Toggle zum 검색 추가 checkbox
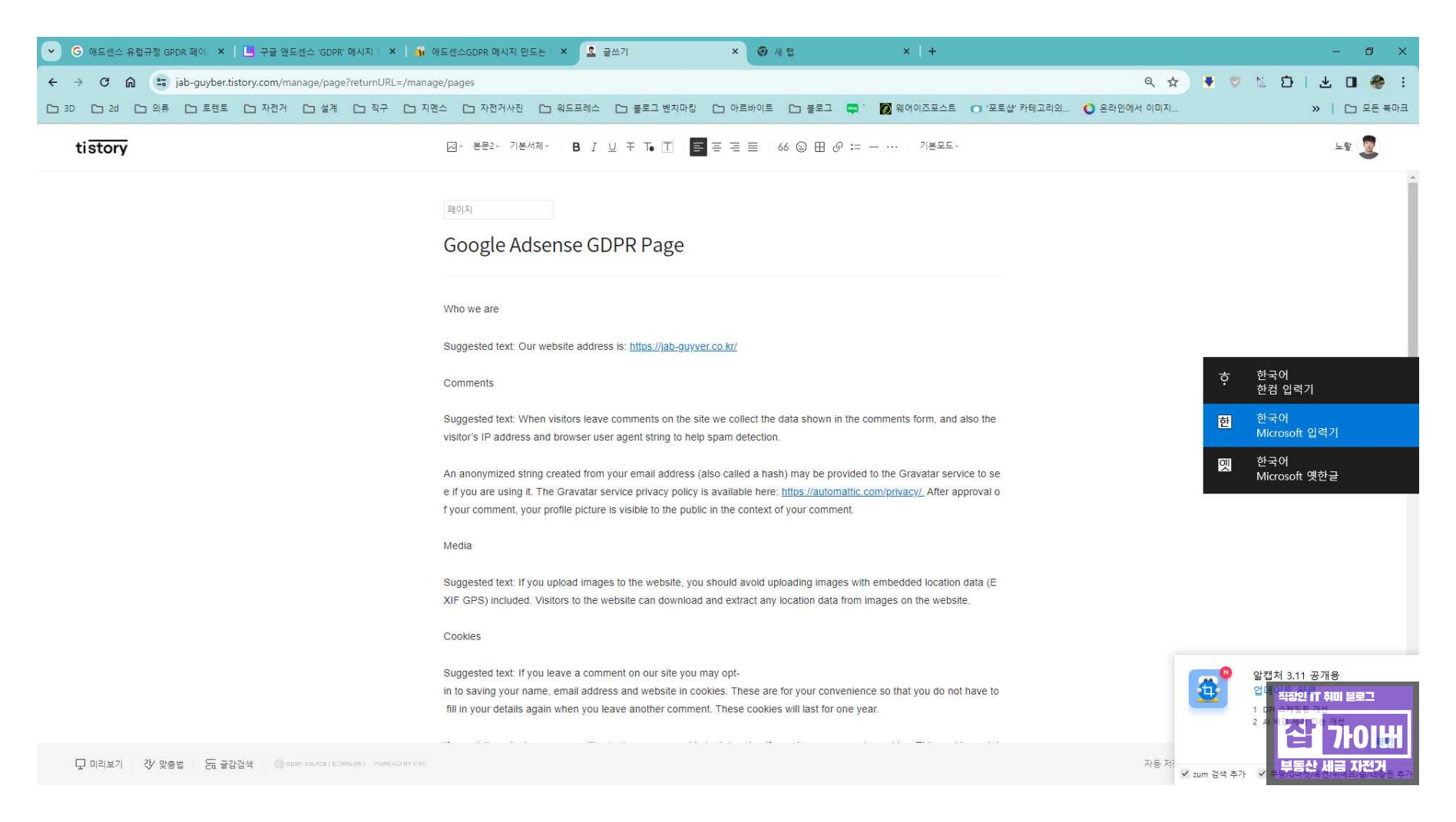 1186,774
